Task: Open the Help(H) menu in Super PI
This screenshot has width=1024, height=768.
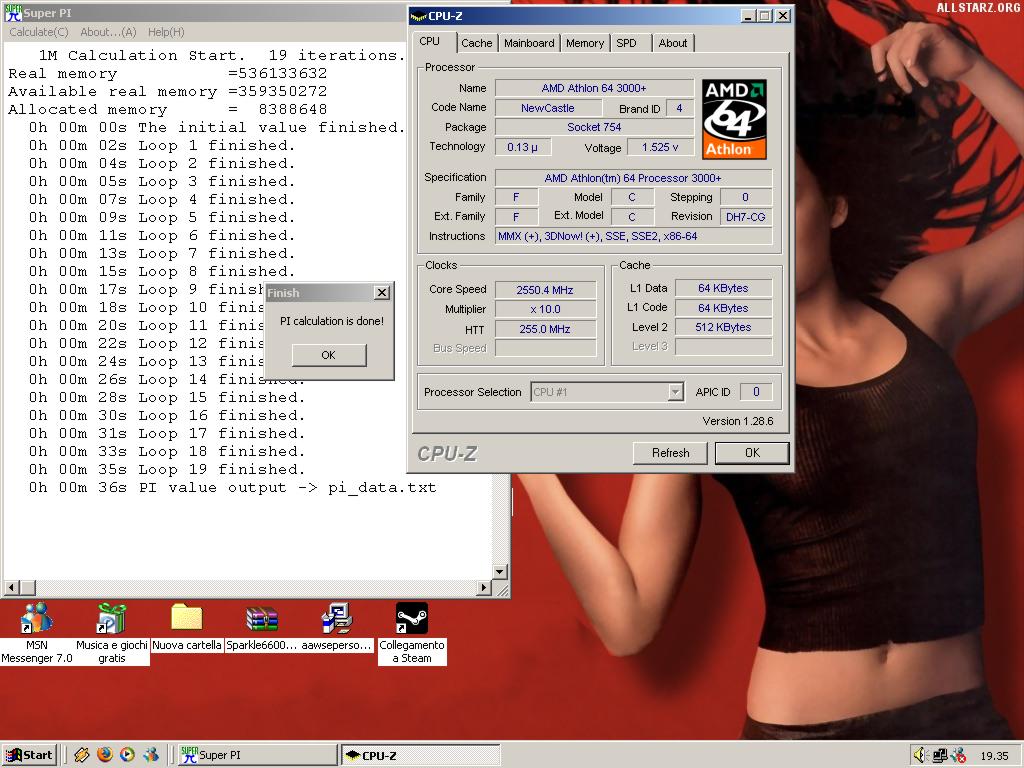Action: 166,32
